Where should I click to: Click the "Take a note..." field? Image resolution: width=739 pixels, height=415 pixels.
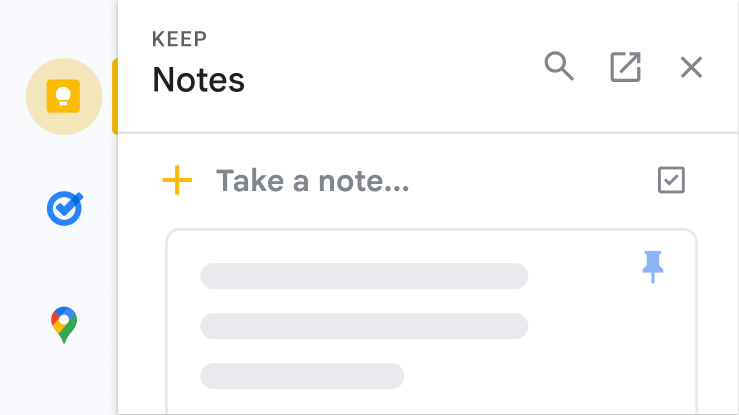click(313, 181)
